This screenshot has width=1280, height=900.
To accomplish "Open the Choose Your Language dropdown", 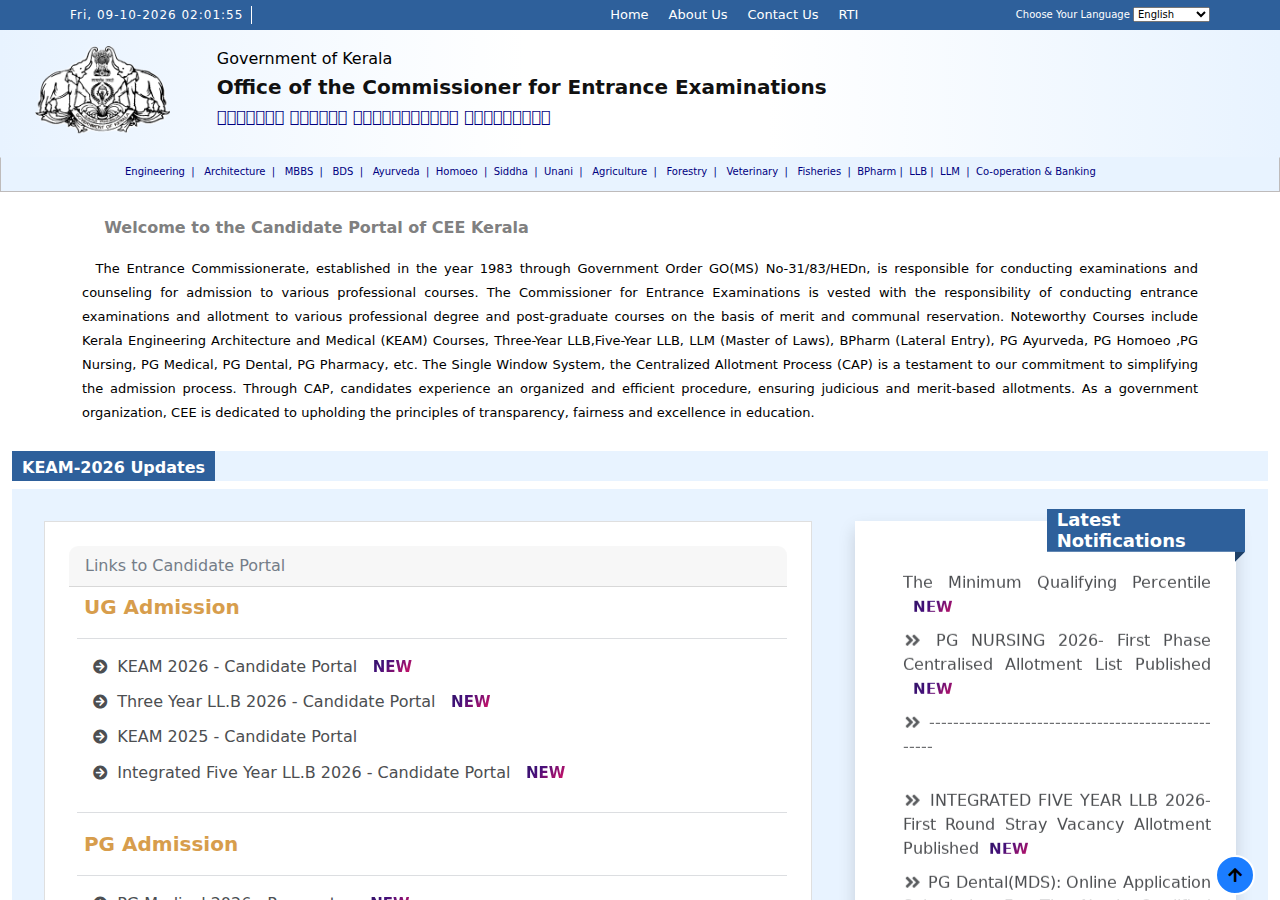I will coord(1171,14).
